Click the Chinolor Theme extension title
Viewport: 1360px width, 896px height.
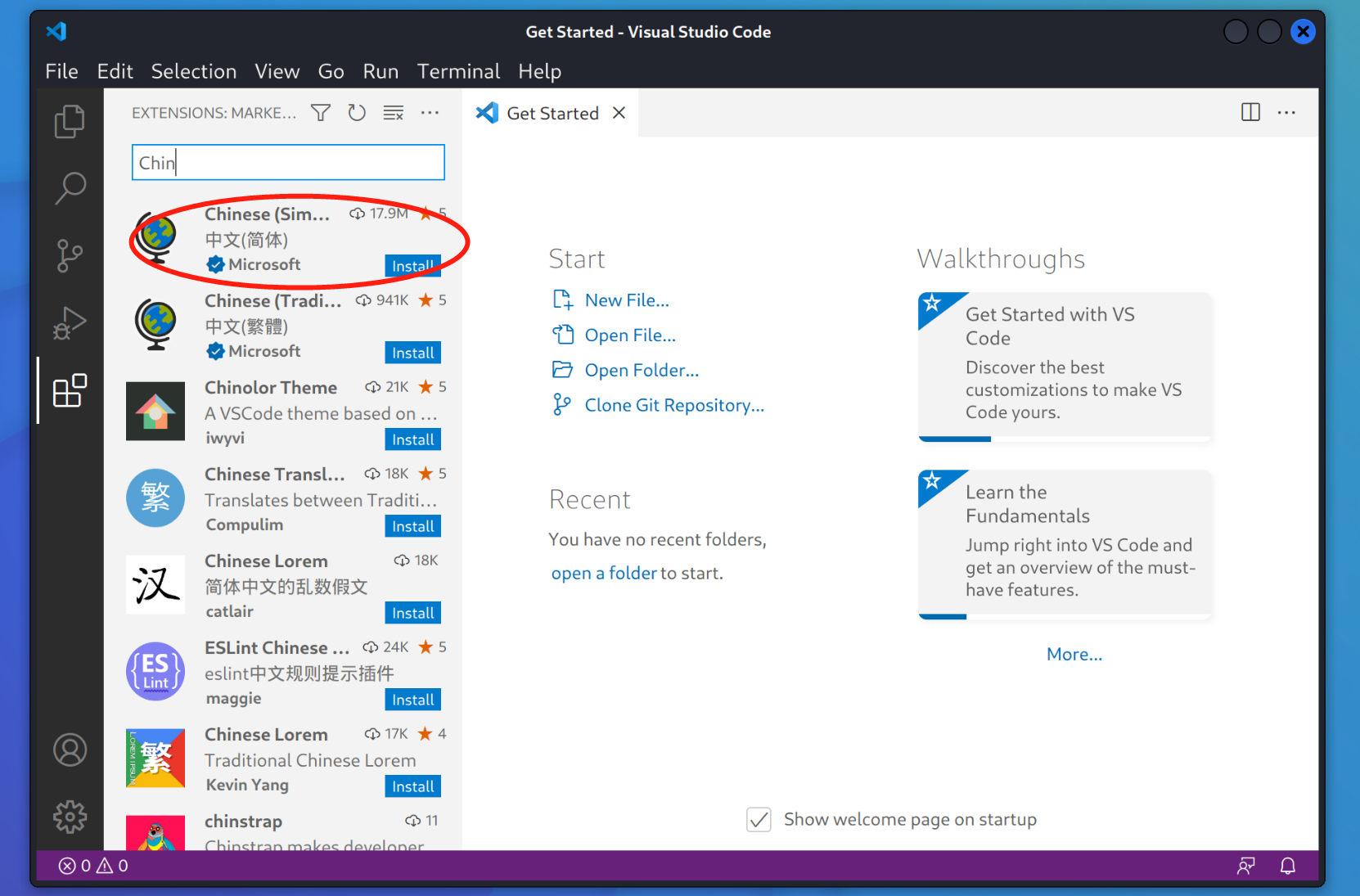pos(271,388)
